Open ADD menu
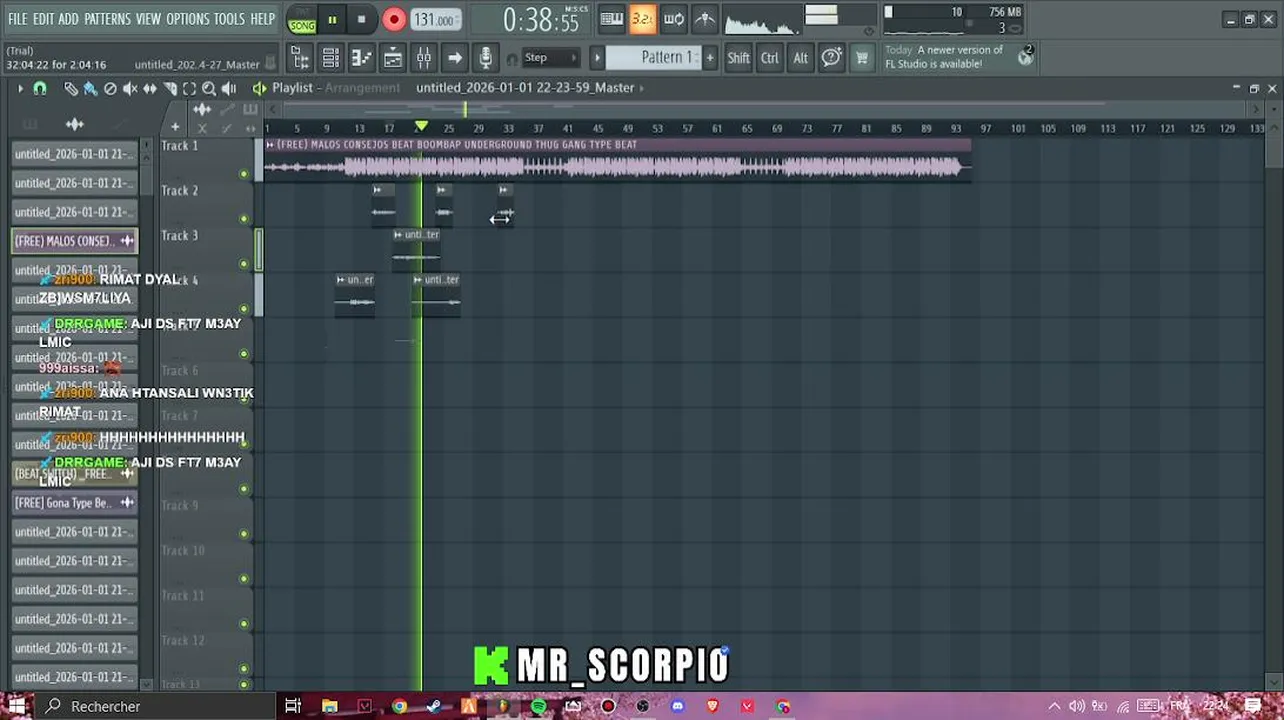Image resolution: width=1284 pixels, height=720 pixels. 68,19
